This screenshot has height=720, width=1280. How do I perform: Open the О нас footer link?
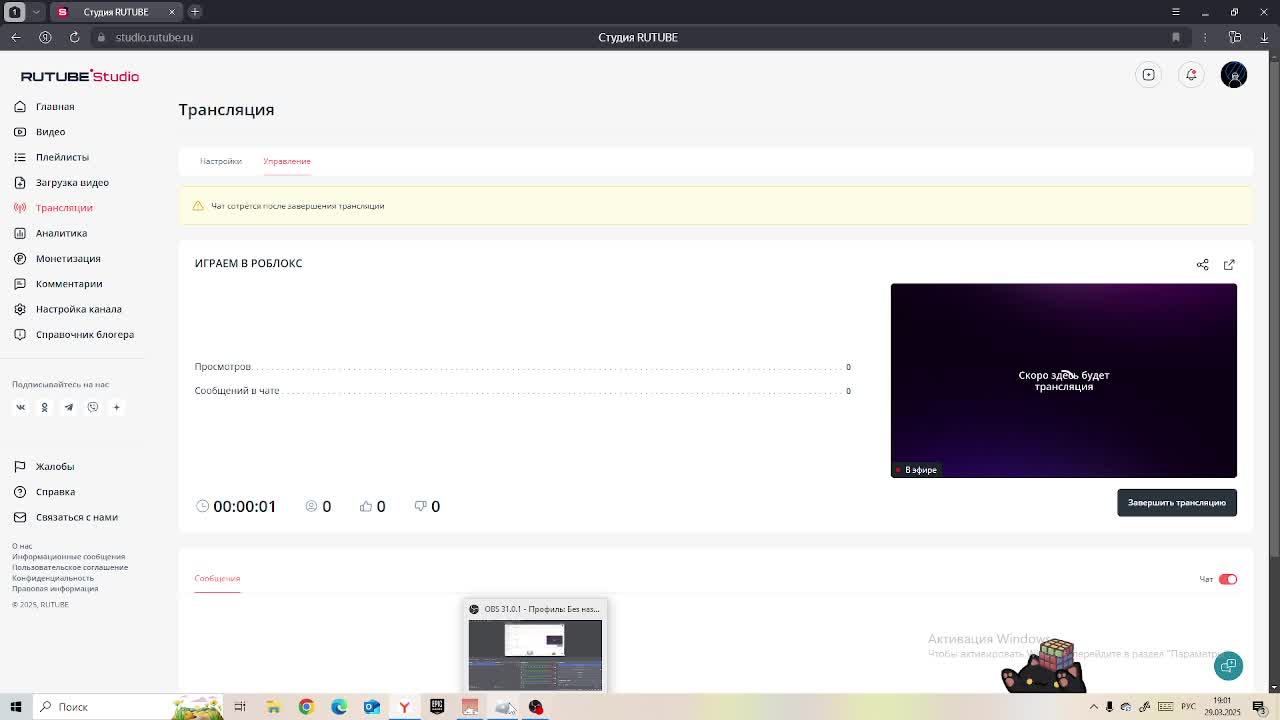[x=22, y=546]
